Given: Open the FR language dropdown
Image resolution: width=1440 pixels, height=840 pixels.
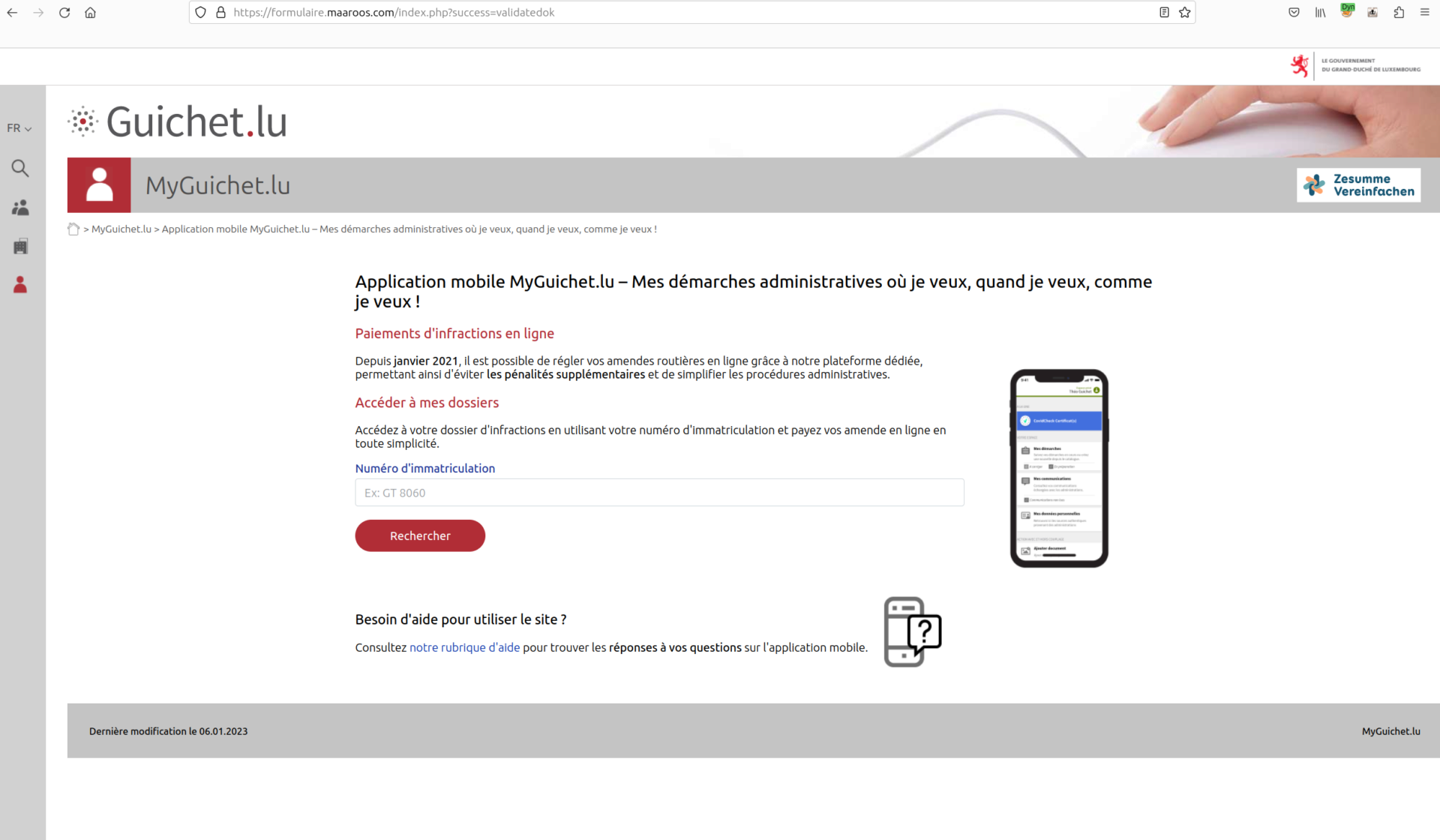Looking at the screenshot, I should (19, 128).
